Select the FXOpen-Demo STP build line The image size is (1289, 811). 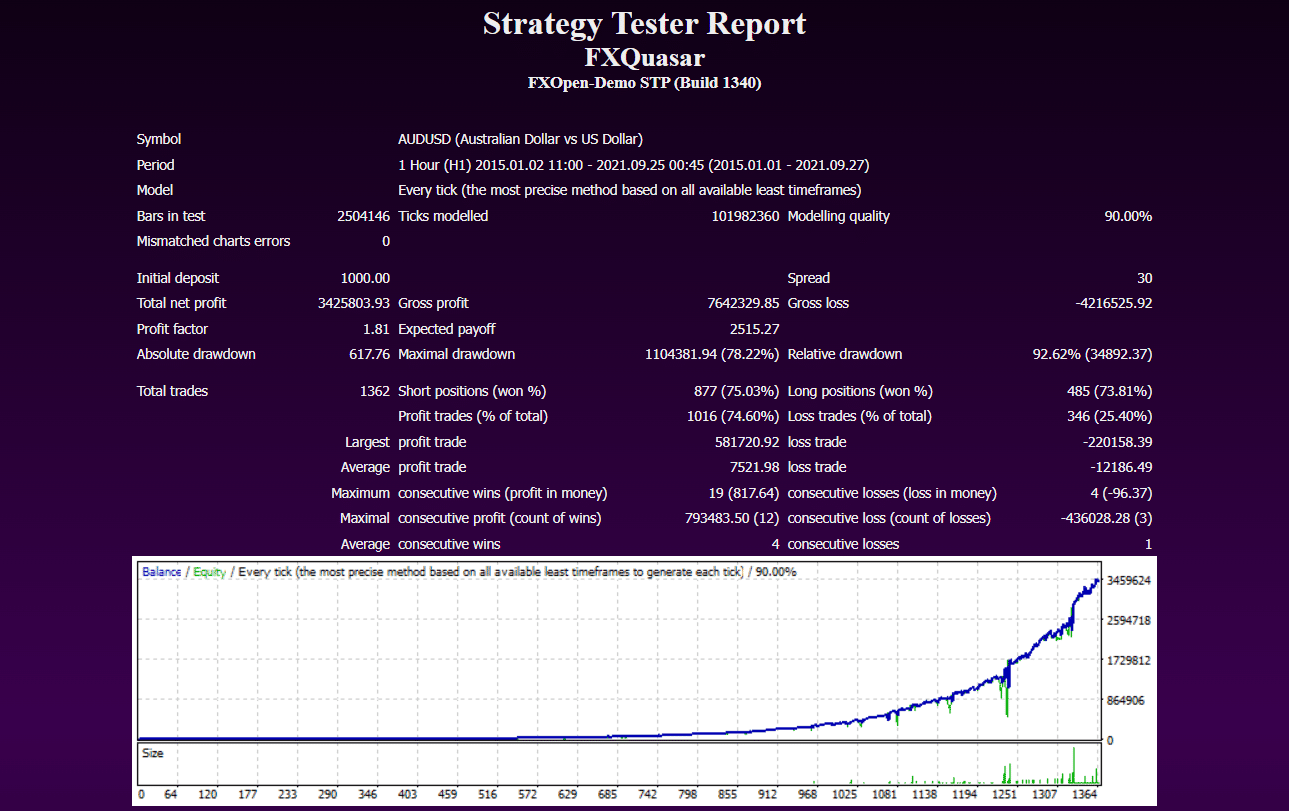tap(644, 83)
